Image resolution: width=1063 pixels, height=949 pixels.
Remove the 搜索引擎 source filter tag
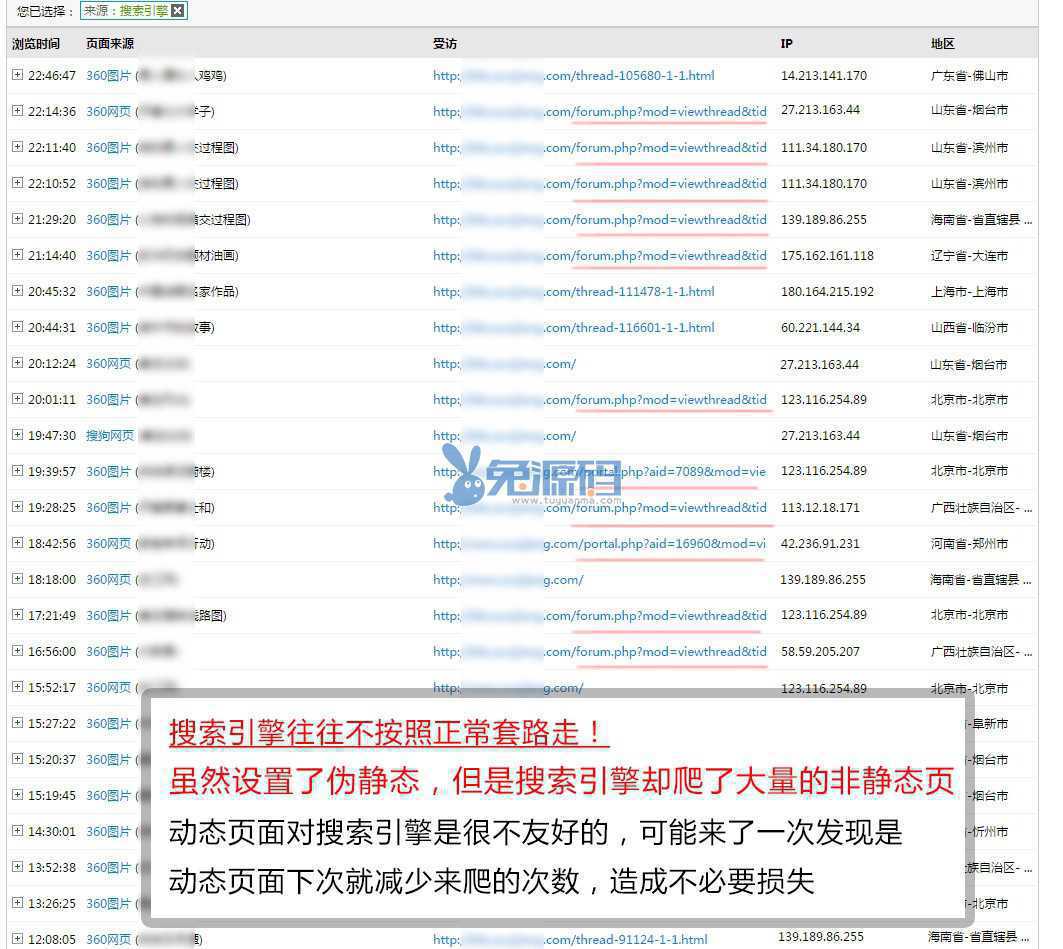(x=178, y=11)
